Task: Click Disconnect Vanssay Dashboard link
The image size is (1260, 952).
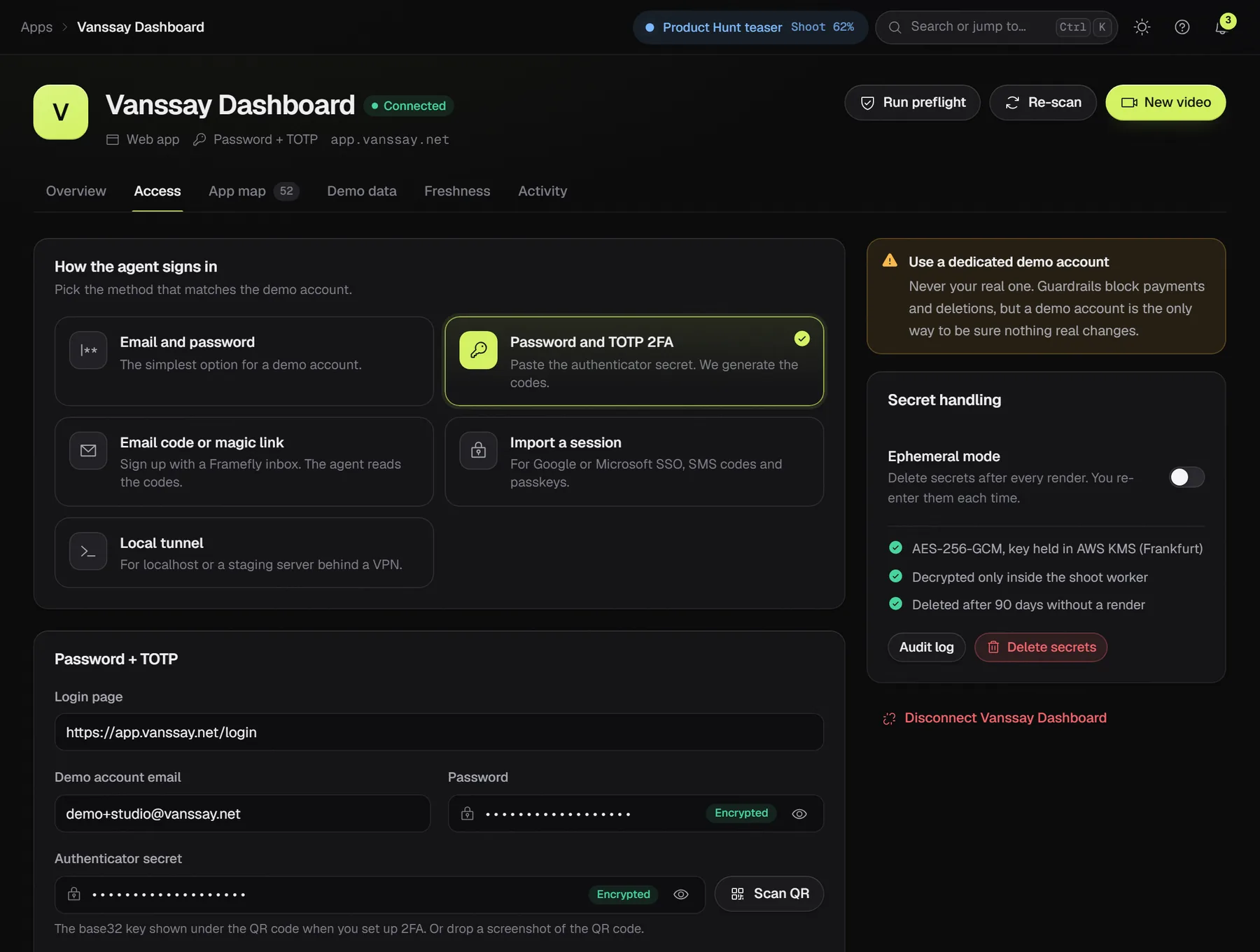Action: pyautogui.click(x=995, y=718)
